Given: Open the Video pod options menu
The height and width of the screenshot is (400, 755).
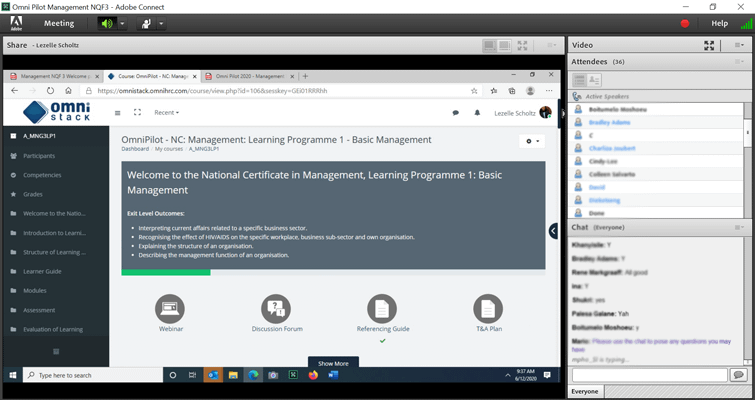Looking at the screenshot, I should point(739,45).
